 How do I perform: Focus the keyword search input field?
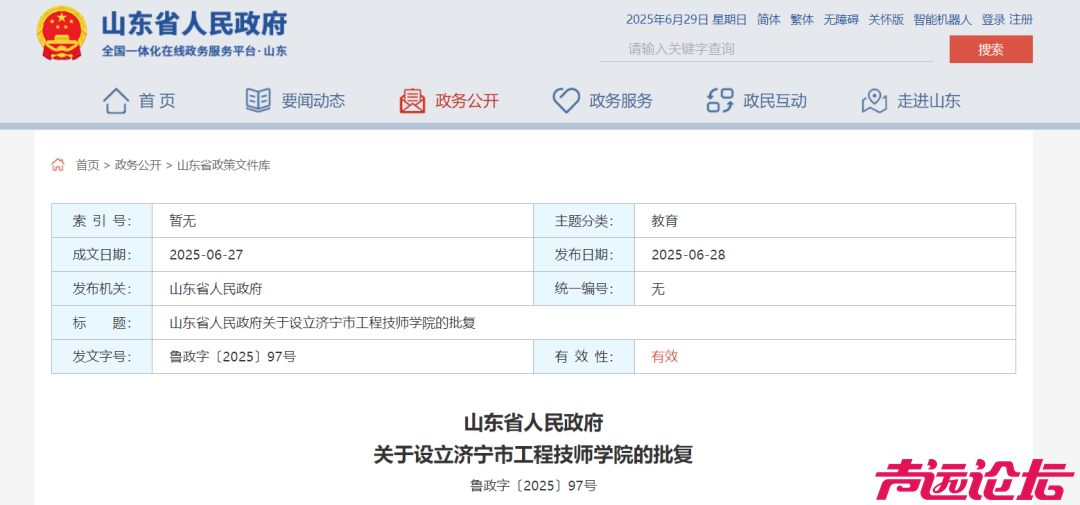[766, 49]
